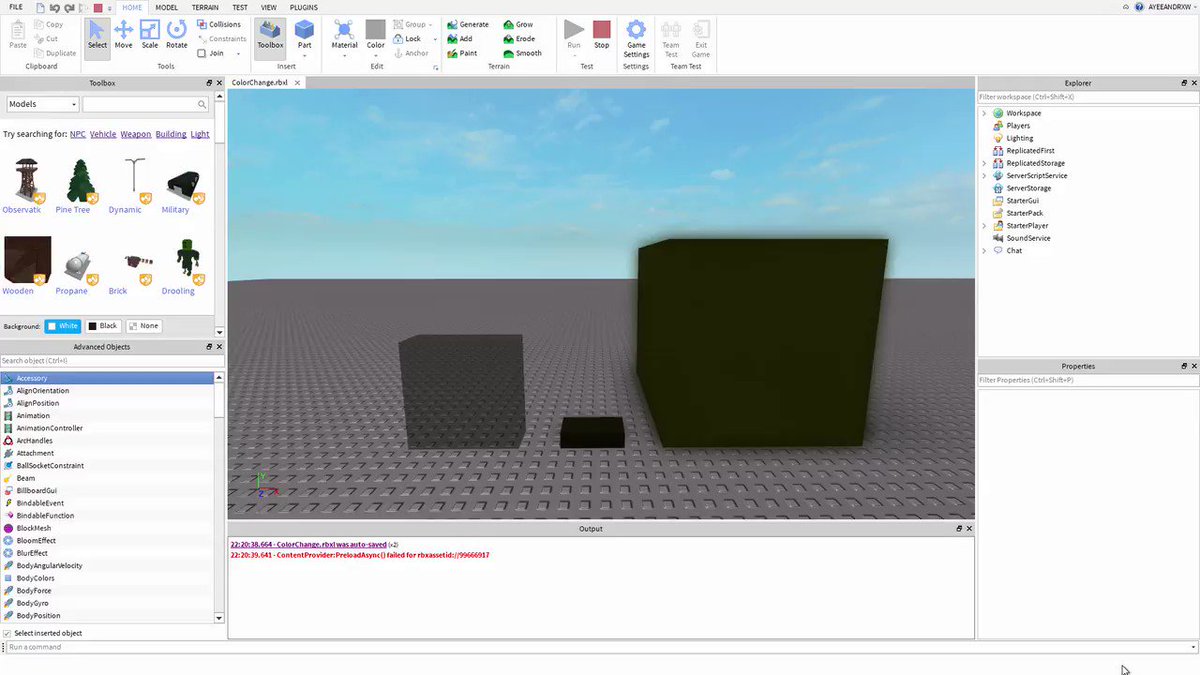
Task: Set toolbox background to White
Action: [62, 326]
